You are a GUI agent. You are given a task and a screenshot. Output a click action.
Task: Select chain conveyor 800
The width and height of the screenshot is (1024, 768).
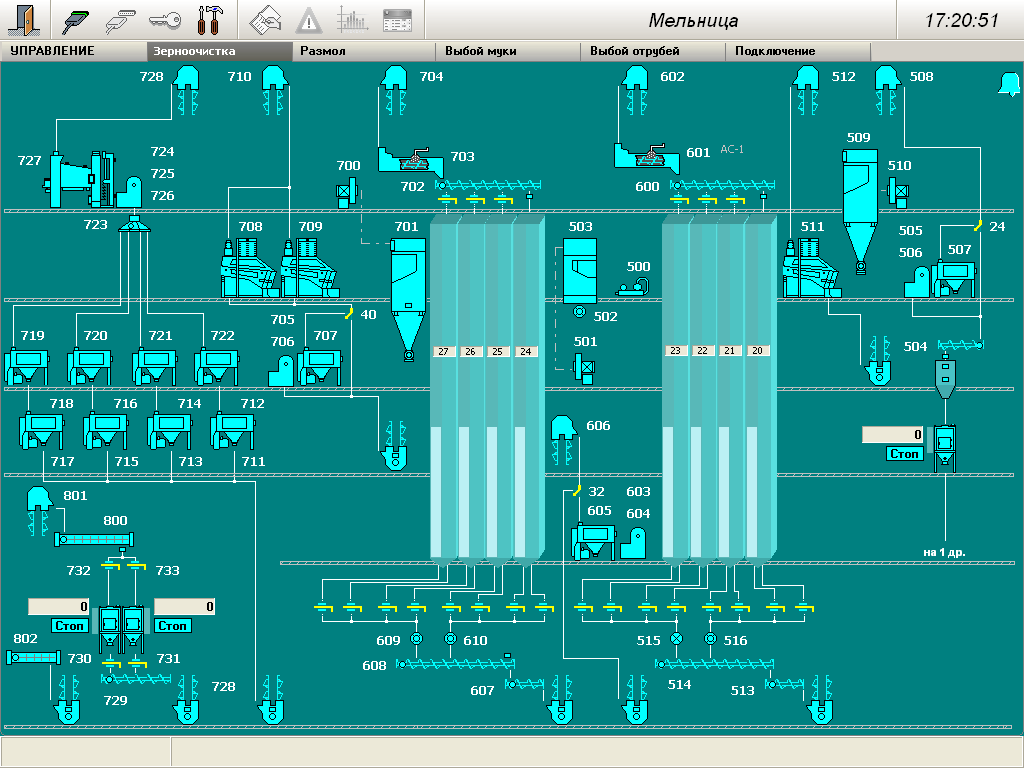tap(93, 540)
